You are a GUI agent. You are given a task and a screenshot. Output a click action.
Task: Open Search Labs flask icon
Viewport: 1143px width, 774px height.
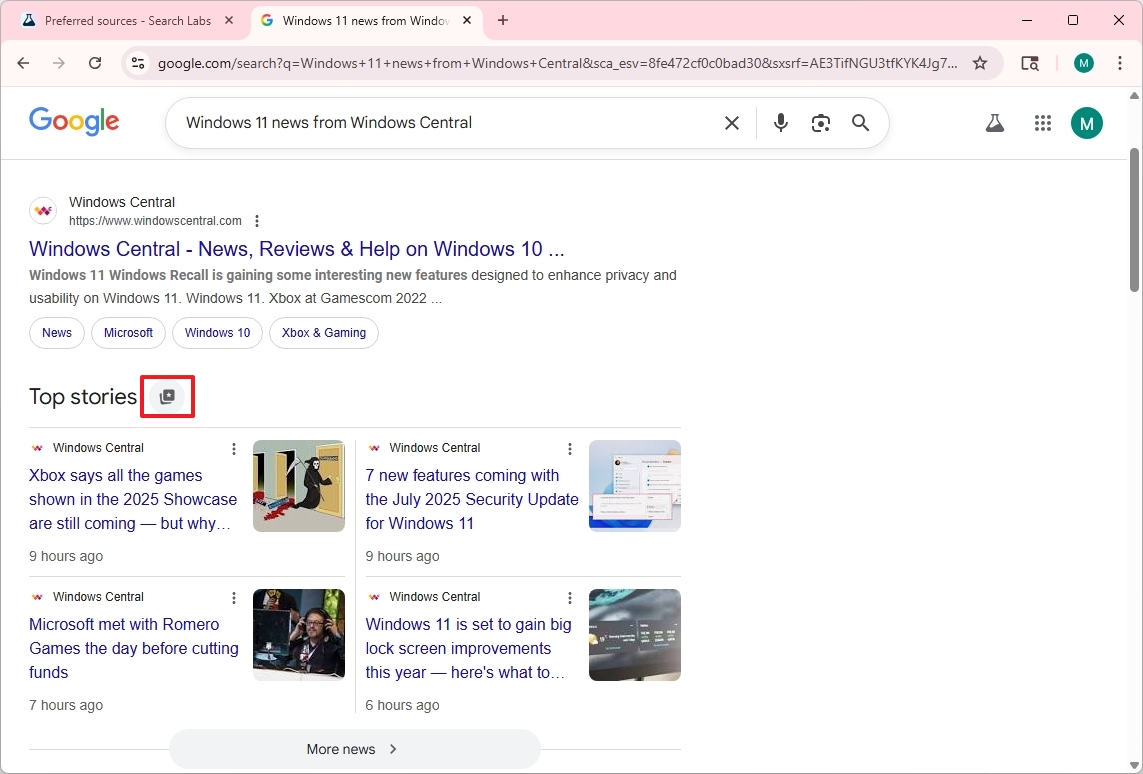coord(995,123)
